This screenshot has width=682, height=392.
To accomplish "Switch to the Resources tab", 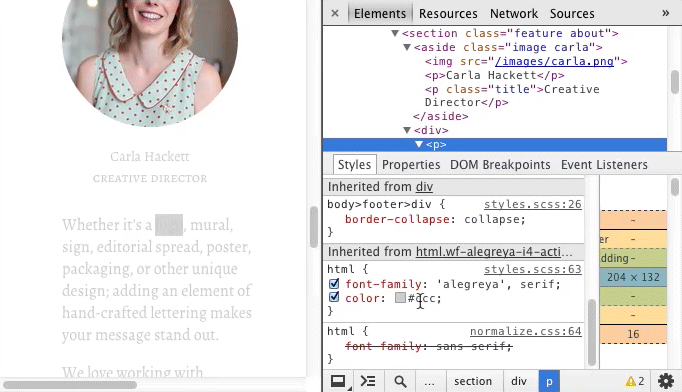I will 448,13.
